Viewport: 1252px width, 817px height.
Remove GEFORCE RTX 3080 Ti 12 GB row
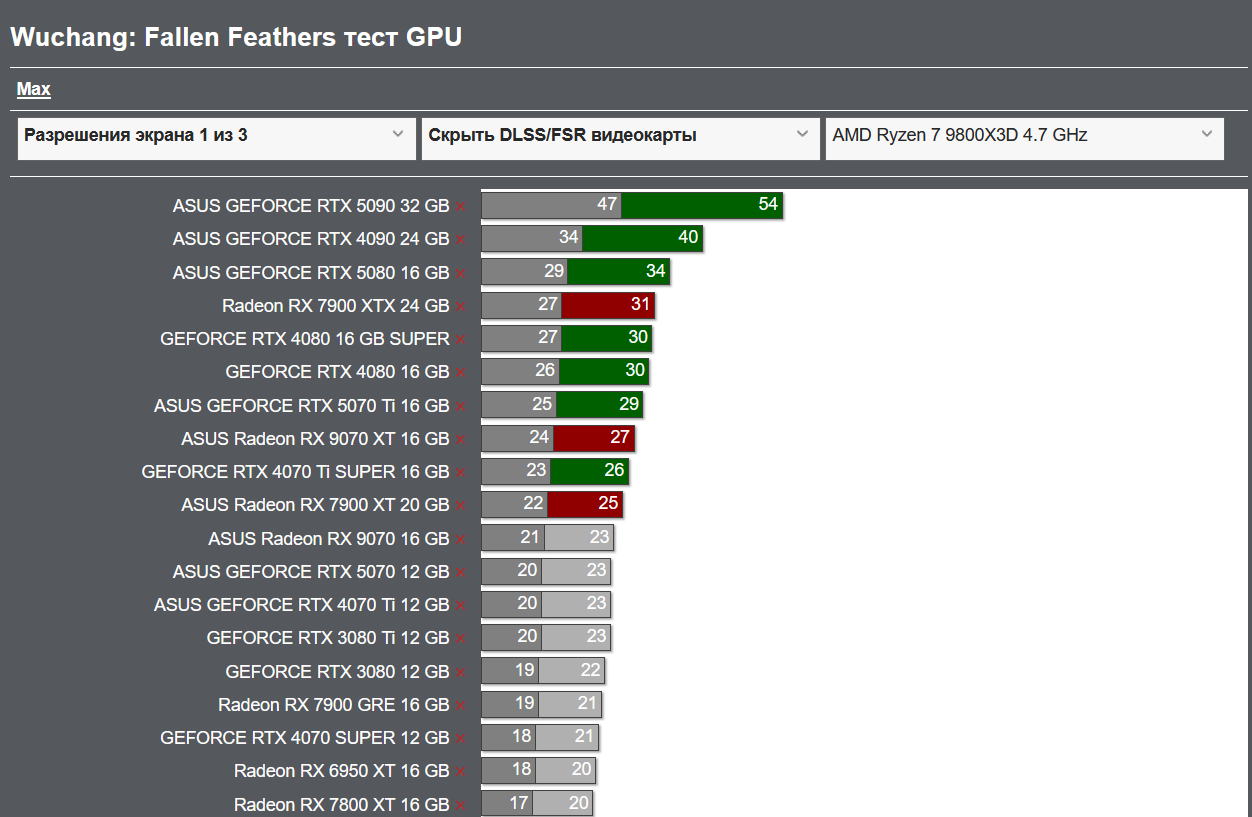pos(460,638)
